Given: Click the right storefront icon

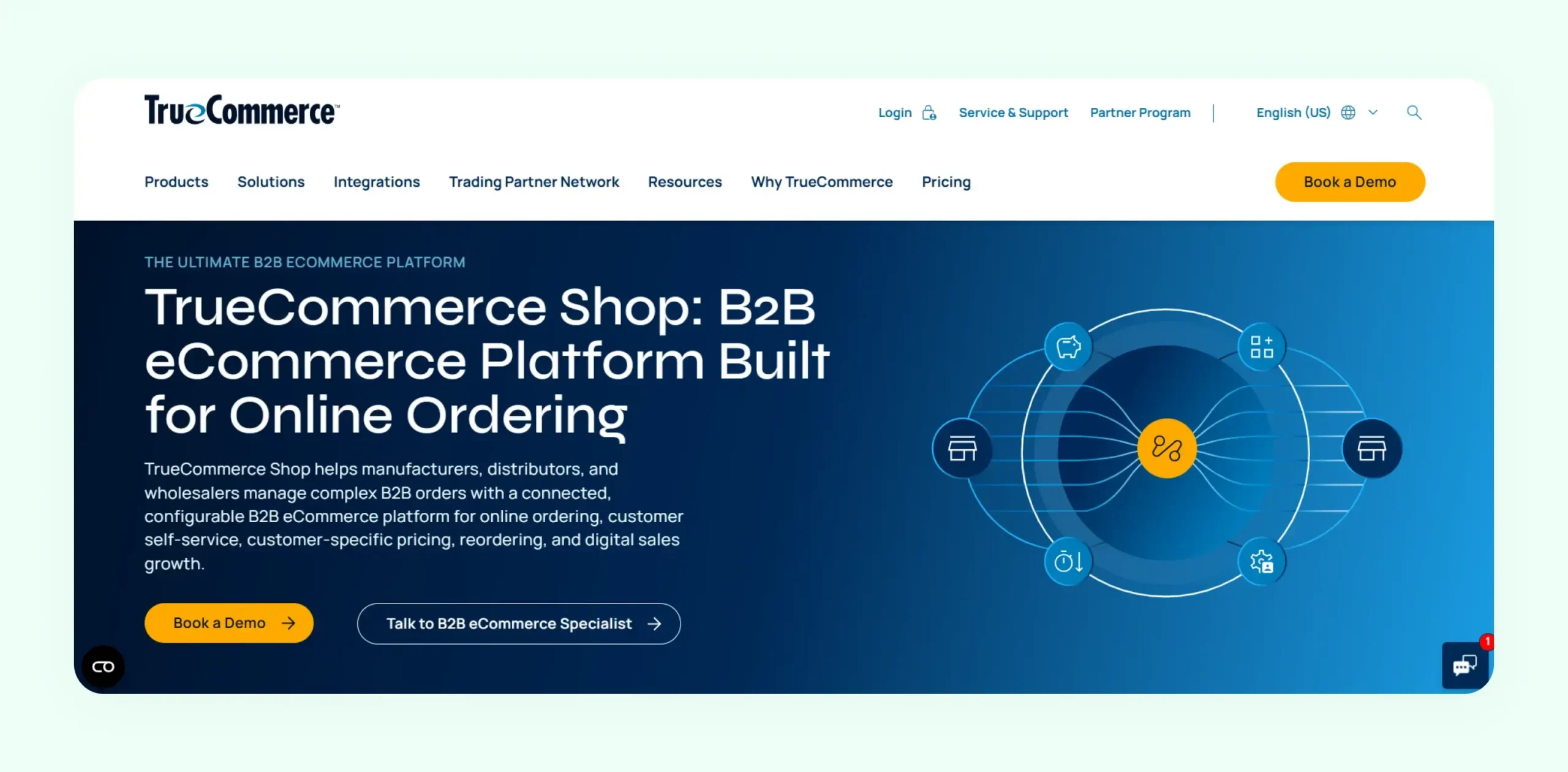Looking at the screenshot, I should click(1372, 449).
